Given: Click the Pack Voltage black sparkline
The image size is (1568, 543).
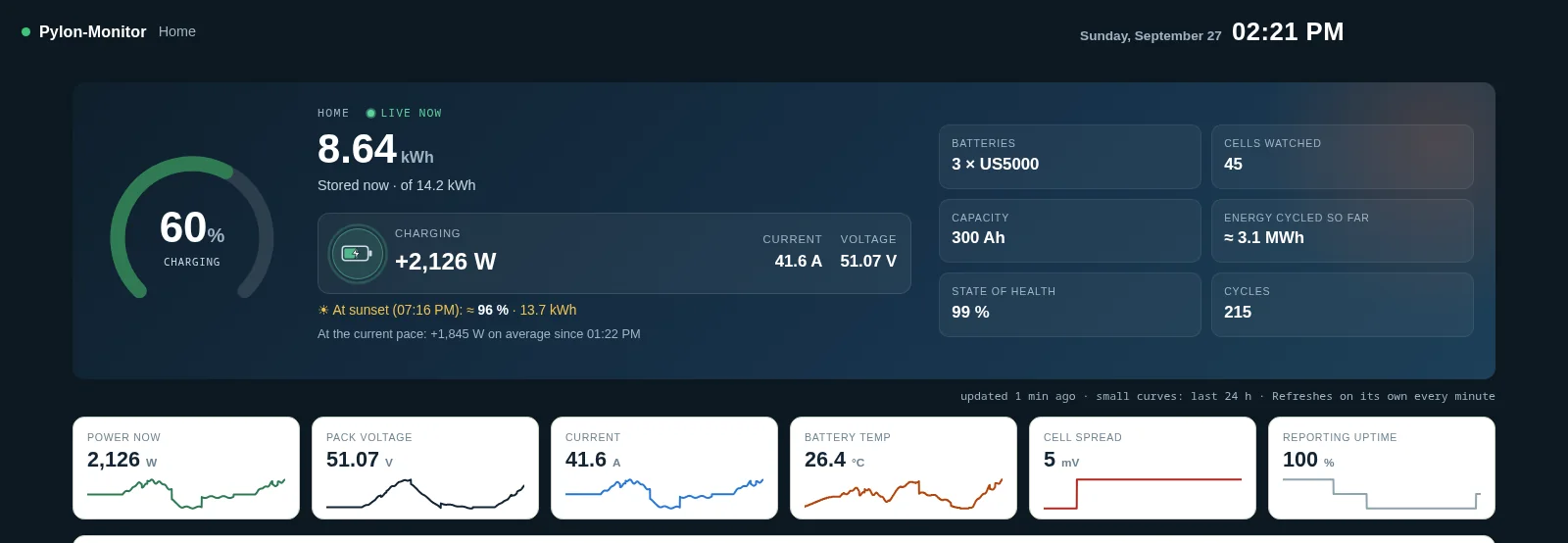Looking at the screenshot, I should click(425, 493).
